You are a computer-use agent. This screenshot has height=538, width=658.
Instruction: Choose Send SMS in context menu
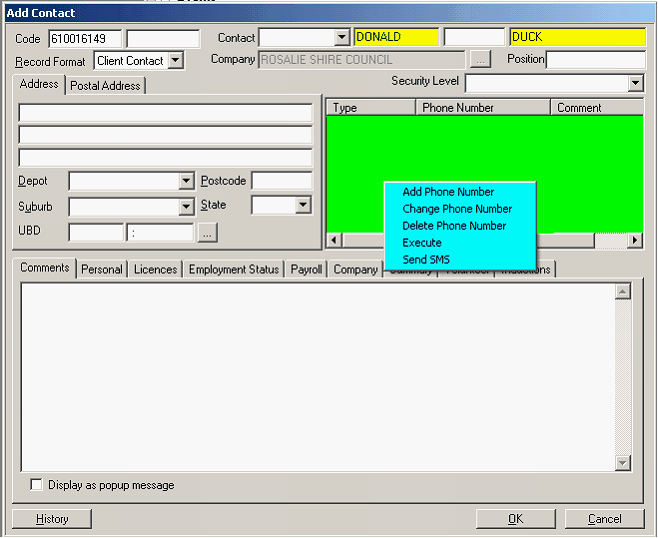[426, 260]
